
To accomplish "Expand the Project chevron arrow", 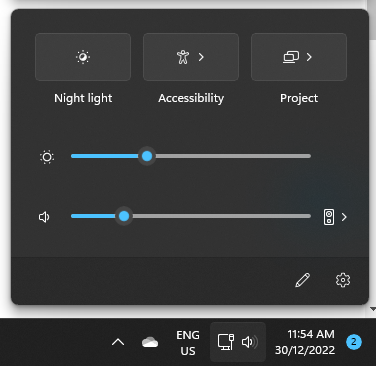I will click(x=309, y=57).
